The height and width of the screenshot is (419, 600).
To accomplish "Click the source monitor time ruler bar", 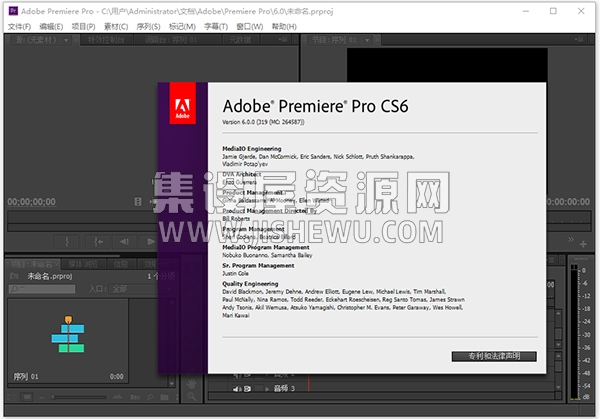I will [x=82, y=218].
